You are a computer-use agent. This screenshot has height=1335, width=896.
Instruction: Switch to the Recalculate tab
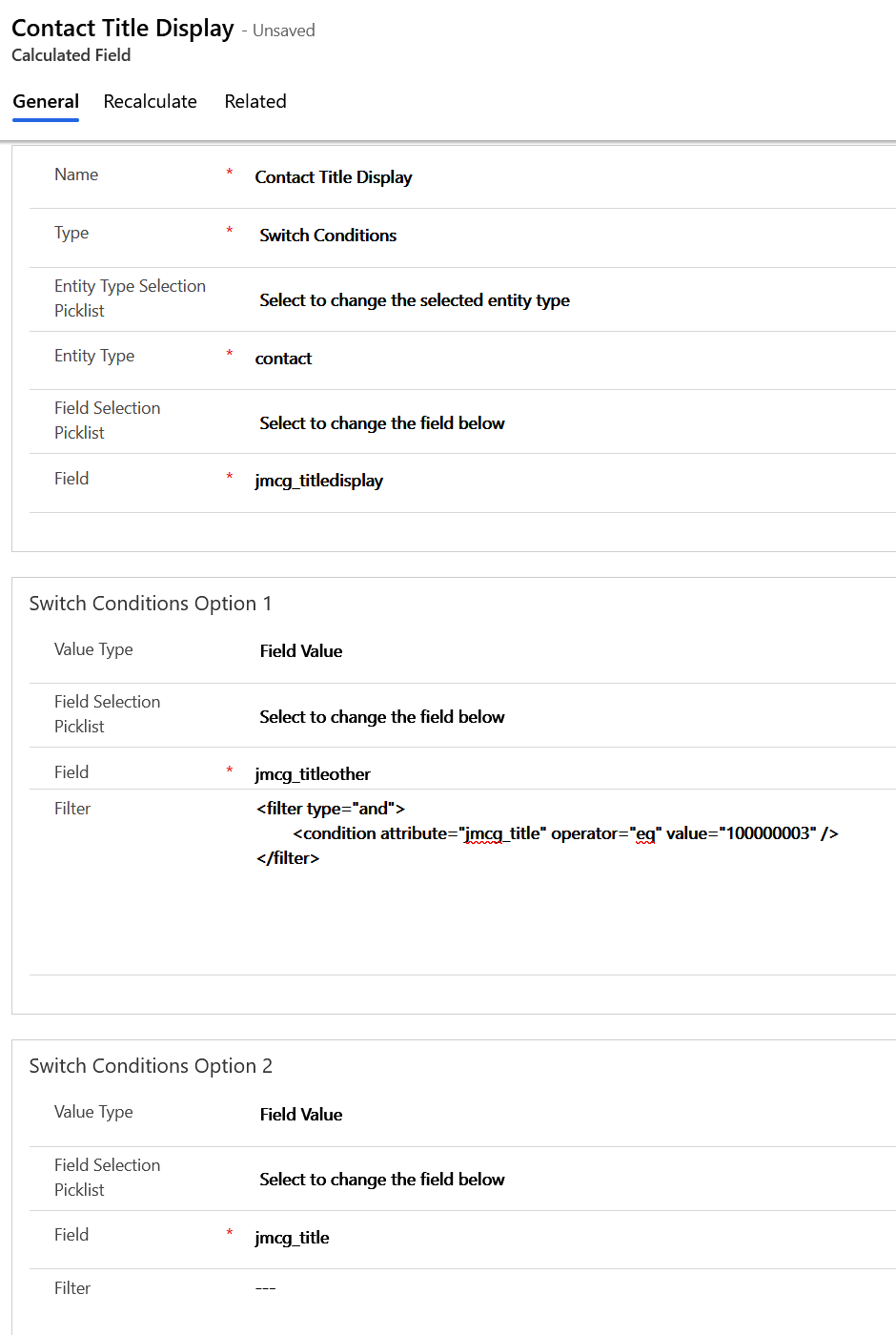point(150,101)
